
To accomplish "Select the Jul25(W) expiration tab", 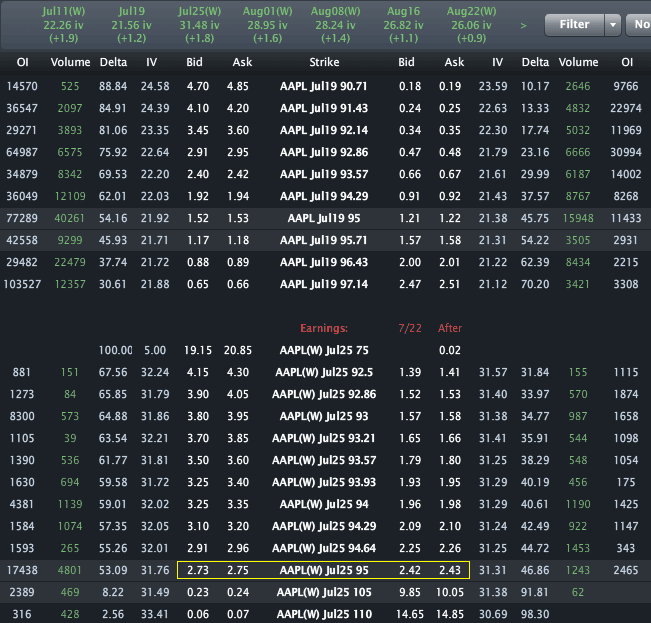I will pos(199,25).
